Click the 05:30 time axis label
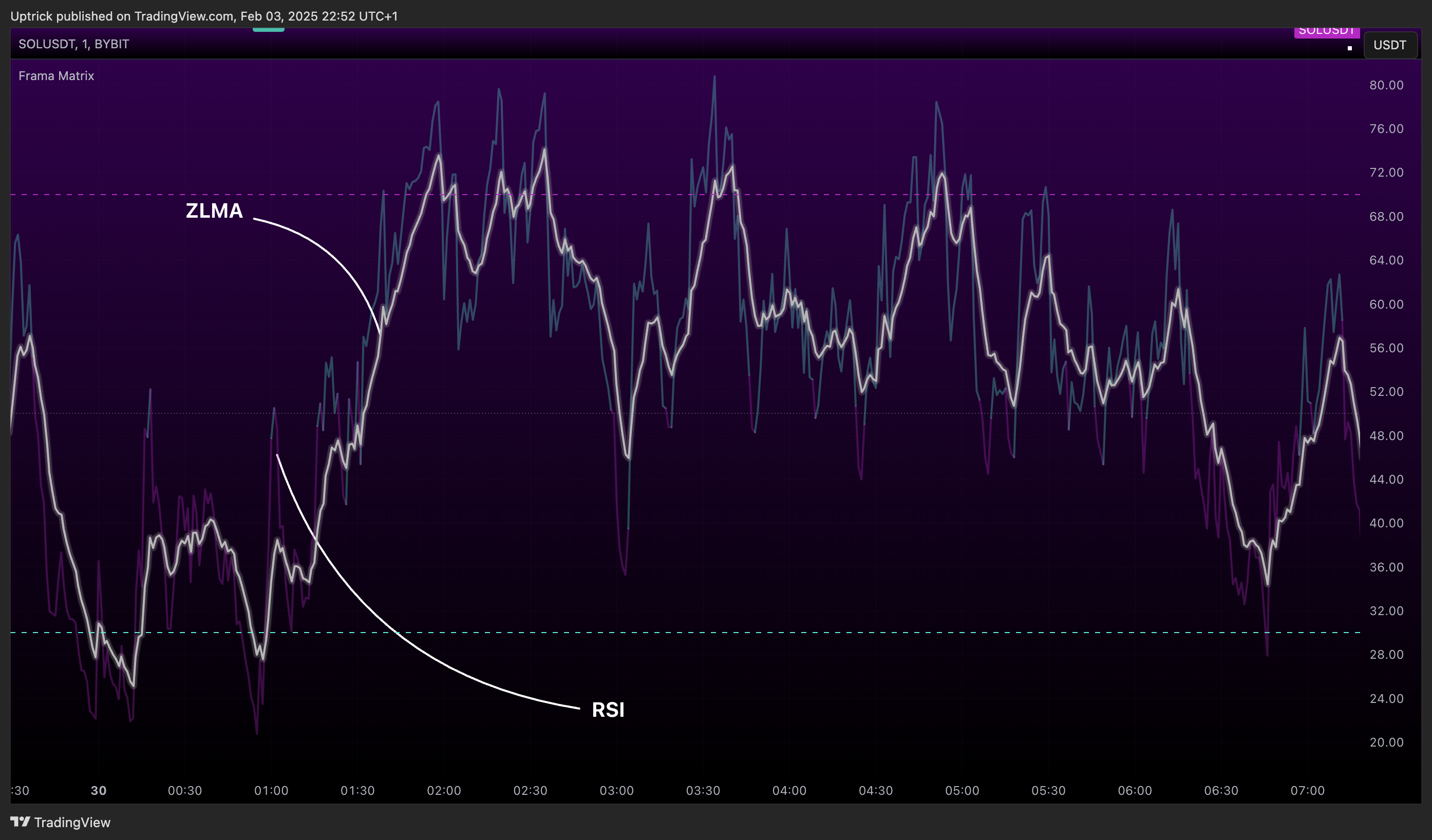 tap(1048, 791)
